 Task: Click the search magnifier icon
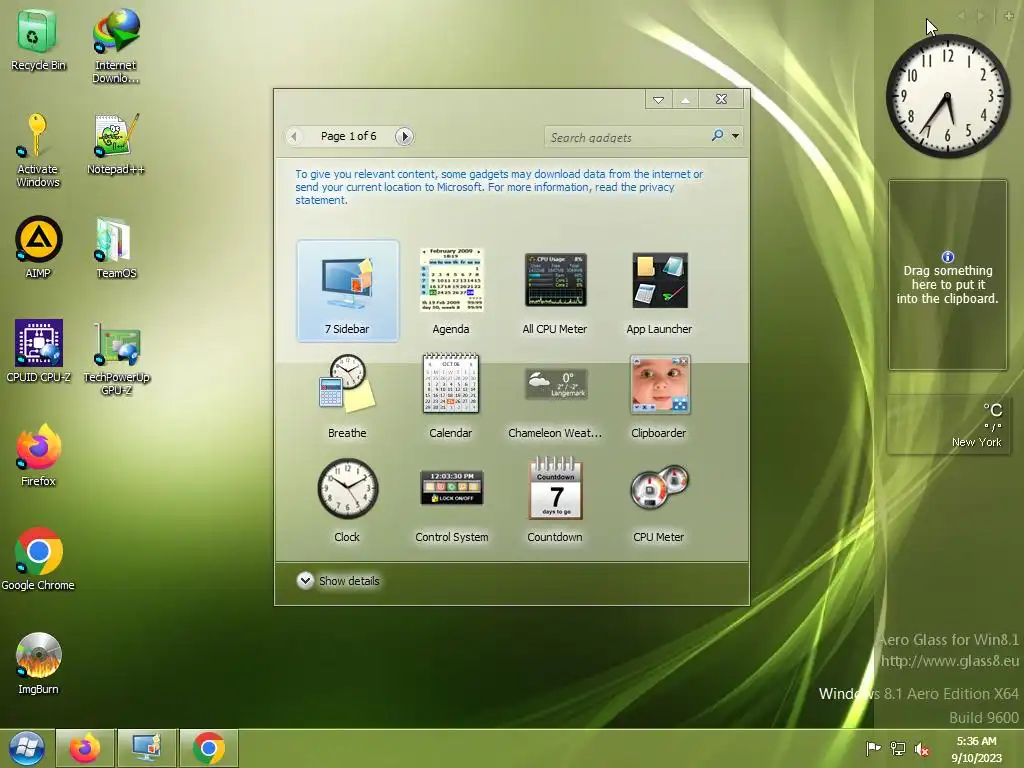717,135
